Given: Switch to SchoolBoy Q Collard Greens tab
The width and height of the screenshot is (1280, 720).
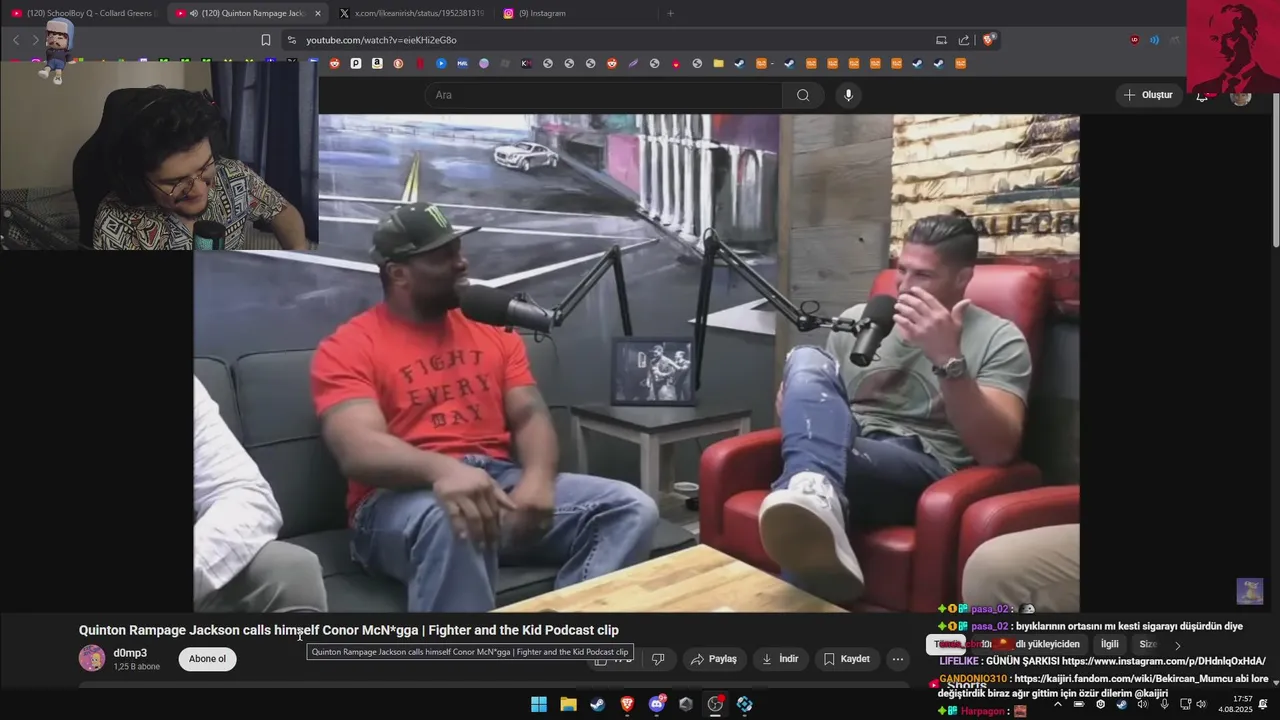Looking at the screenshot, I should point(84,13).
